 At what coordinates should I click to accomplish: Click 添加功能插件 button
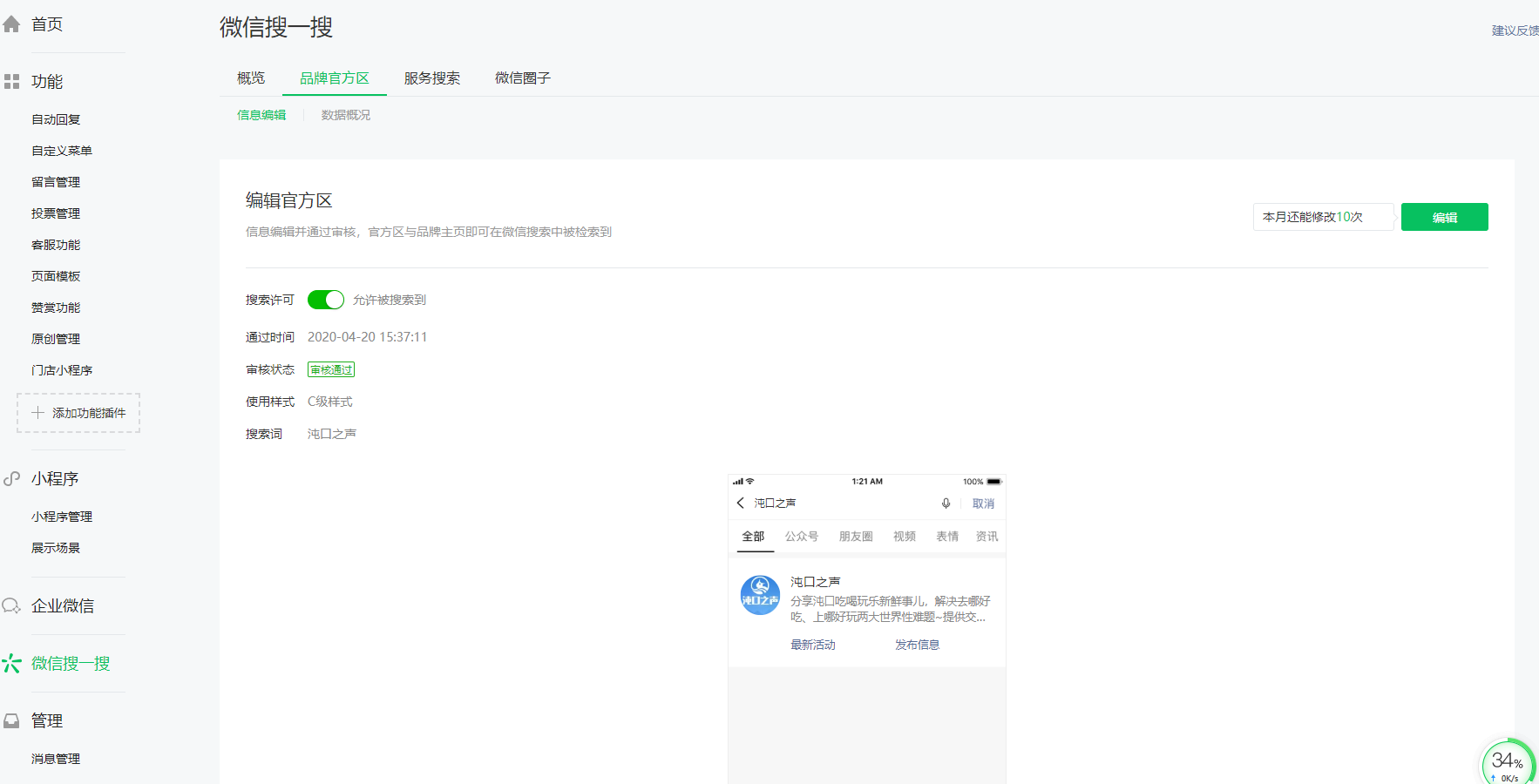click(x=78, y=413)
